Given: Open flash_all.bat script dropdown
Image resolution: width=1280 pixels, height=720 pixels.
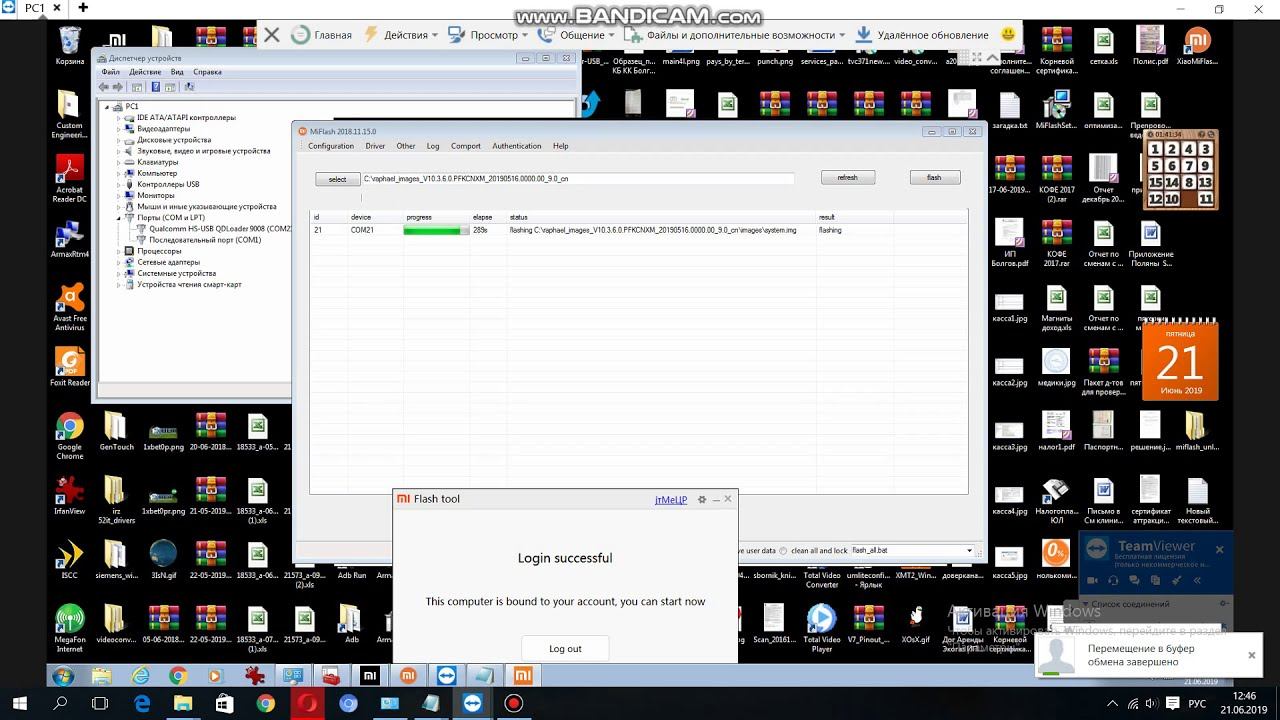Looking at the screenshot, I should pyautogui.click(x=969, y=551).
